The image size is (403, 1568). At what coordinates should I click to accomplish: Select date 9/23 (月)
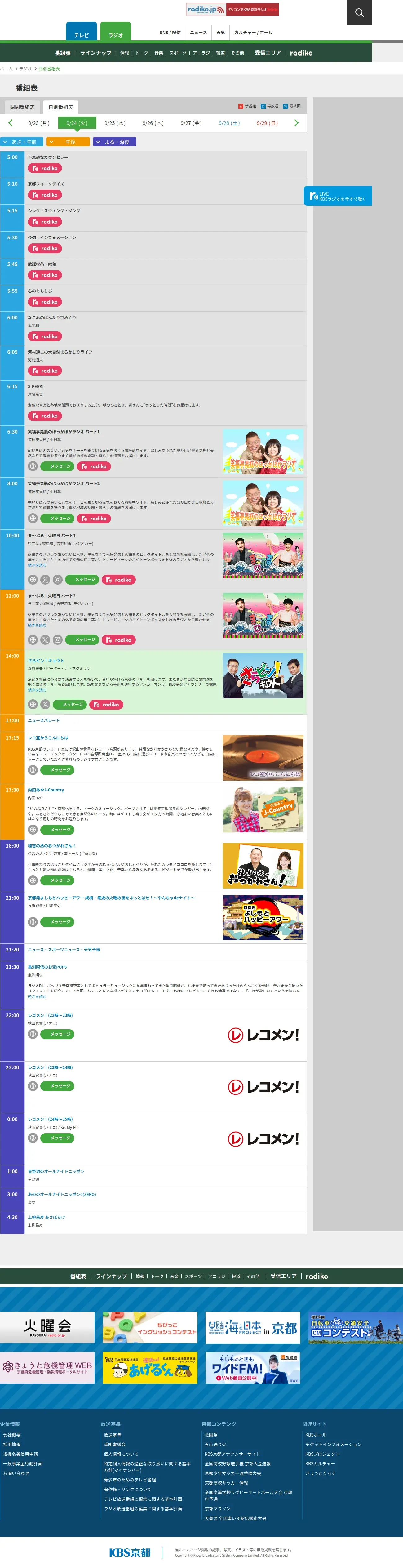[39, 123]
